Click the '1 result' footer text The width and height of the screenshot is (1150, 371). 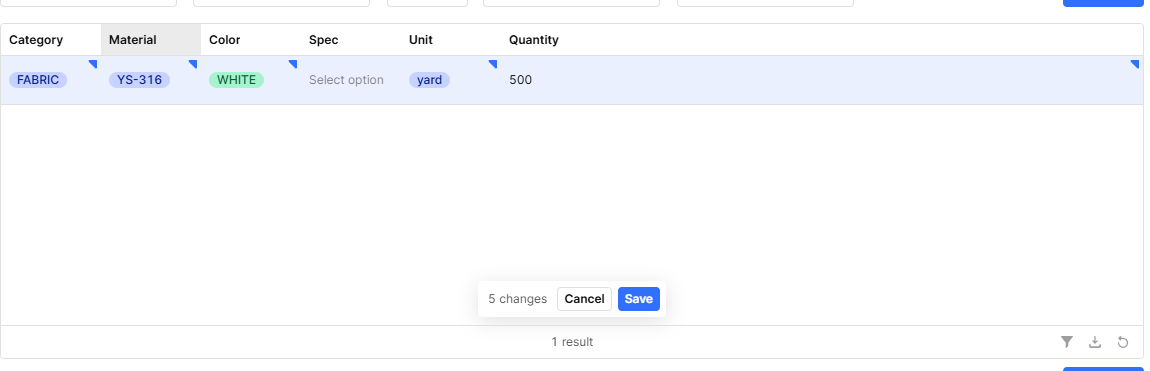pyautogui.click(x=572, y=342)
